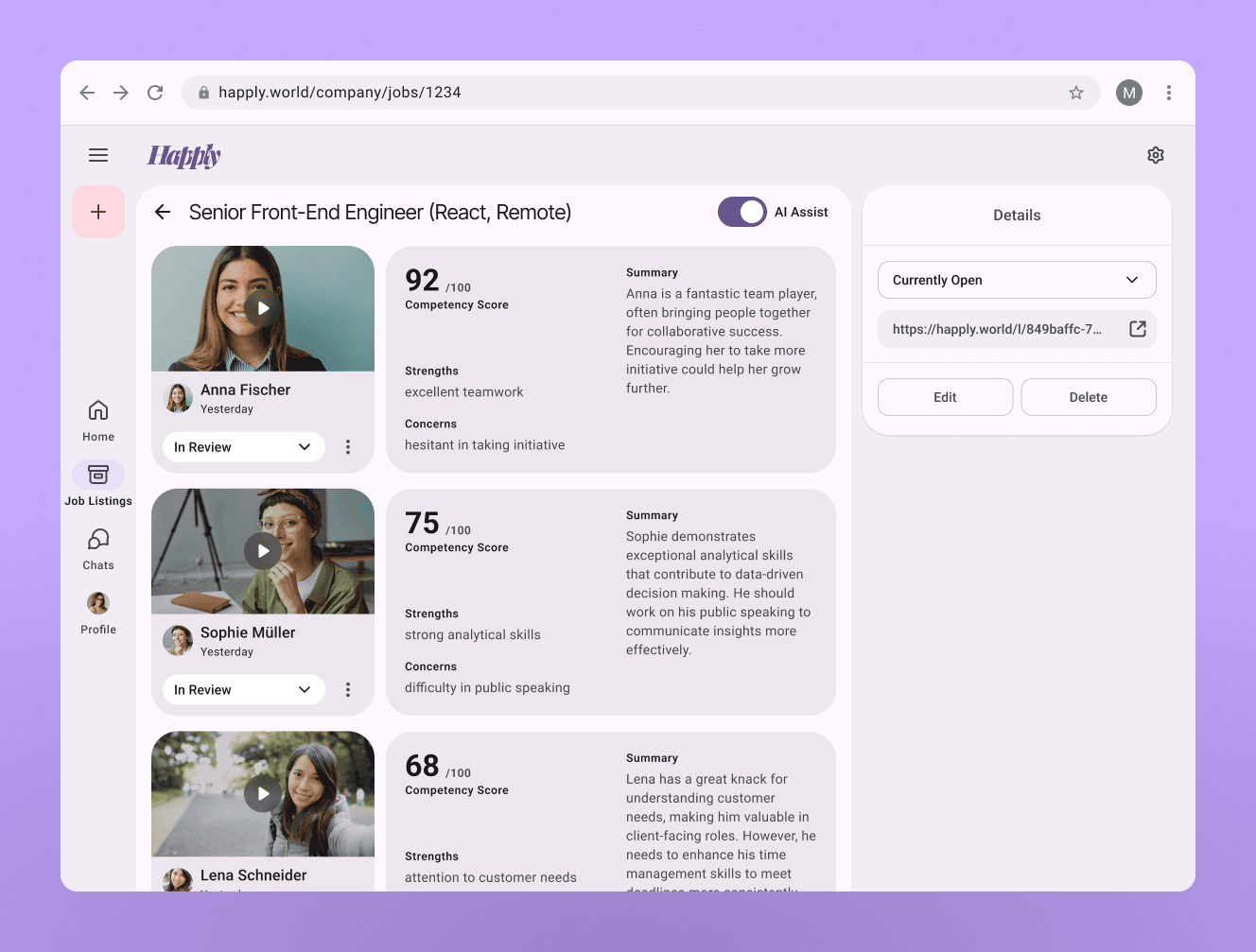Image resolution: width=1256 pixels, height=952 pixels.
Task: Open more options for Anna Fischer
Action: point(348,447)
